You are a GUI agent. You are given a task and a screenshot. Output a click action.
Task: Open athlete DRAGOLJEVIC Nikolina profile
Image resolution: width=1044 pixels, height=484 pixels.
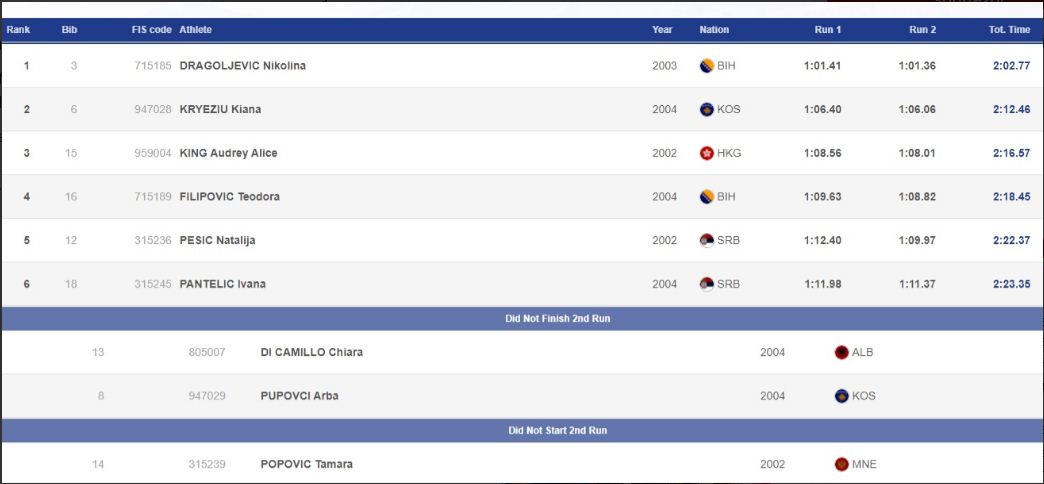pos(242,66)
